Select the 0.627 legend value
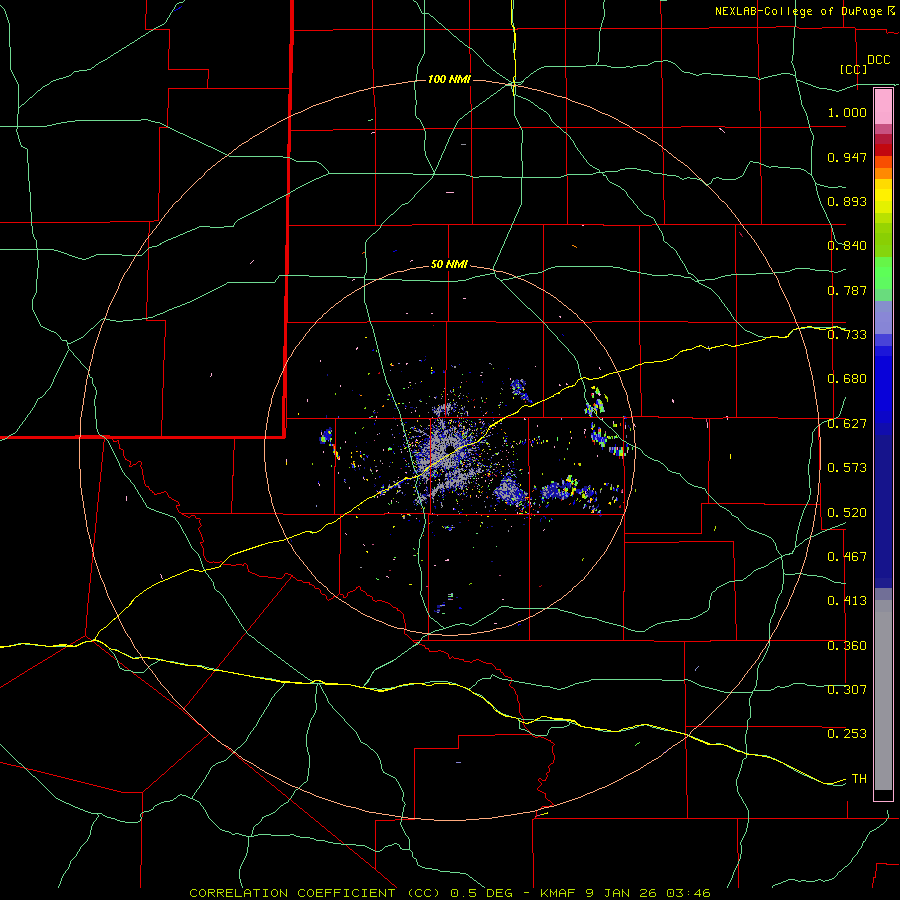Image resolution: width=900 pixels, height=900 pixels. 847,424
